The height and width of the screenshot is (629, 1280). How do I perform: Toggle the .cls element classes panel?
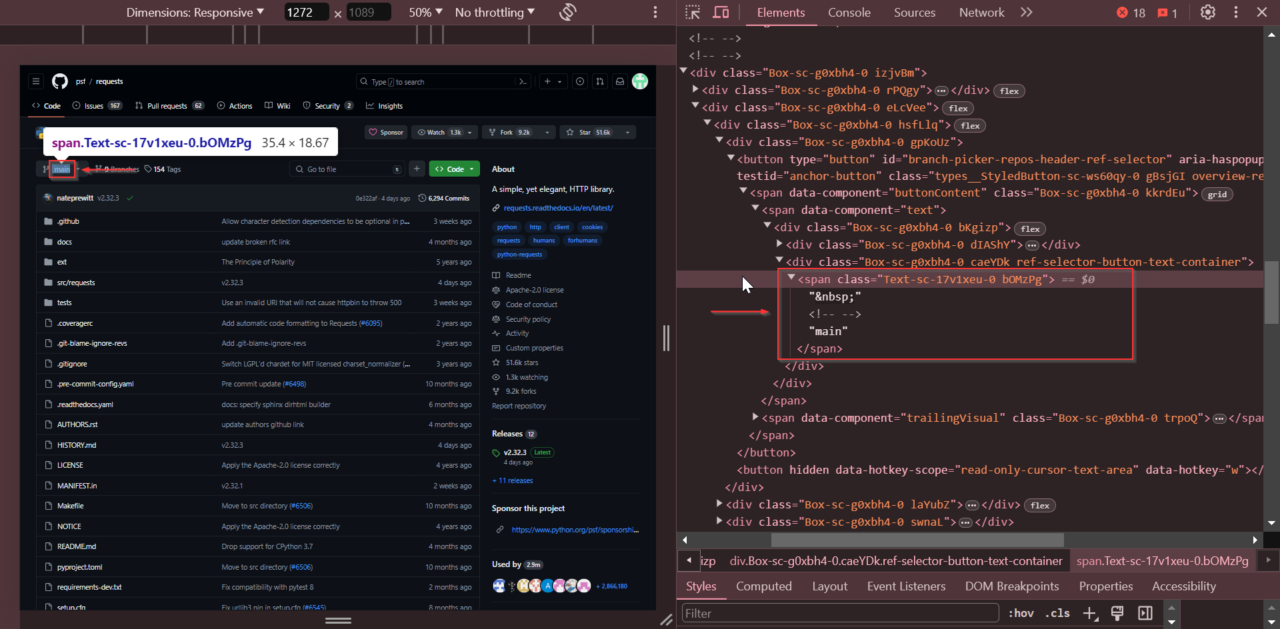tap(1057, 613)
